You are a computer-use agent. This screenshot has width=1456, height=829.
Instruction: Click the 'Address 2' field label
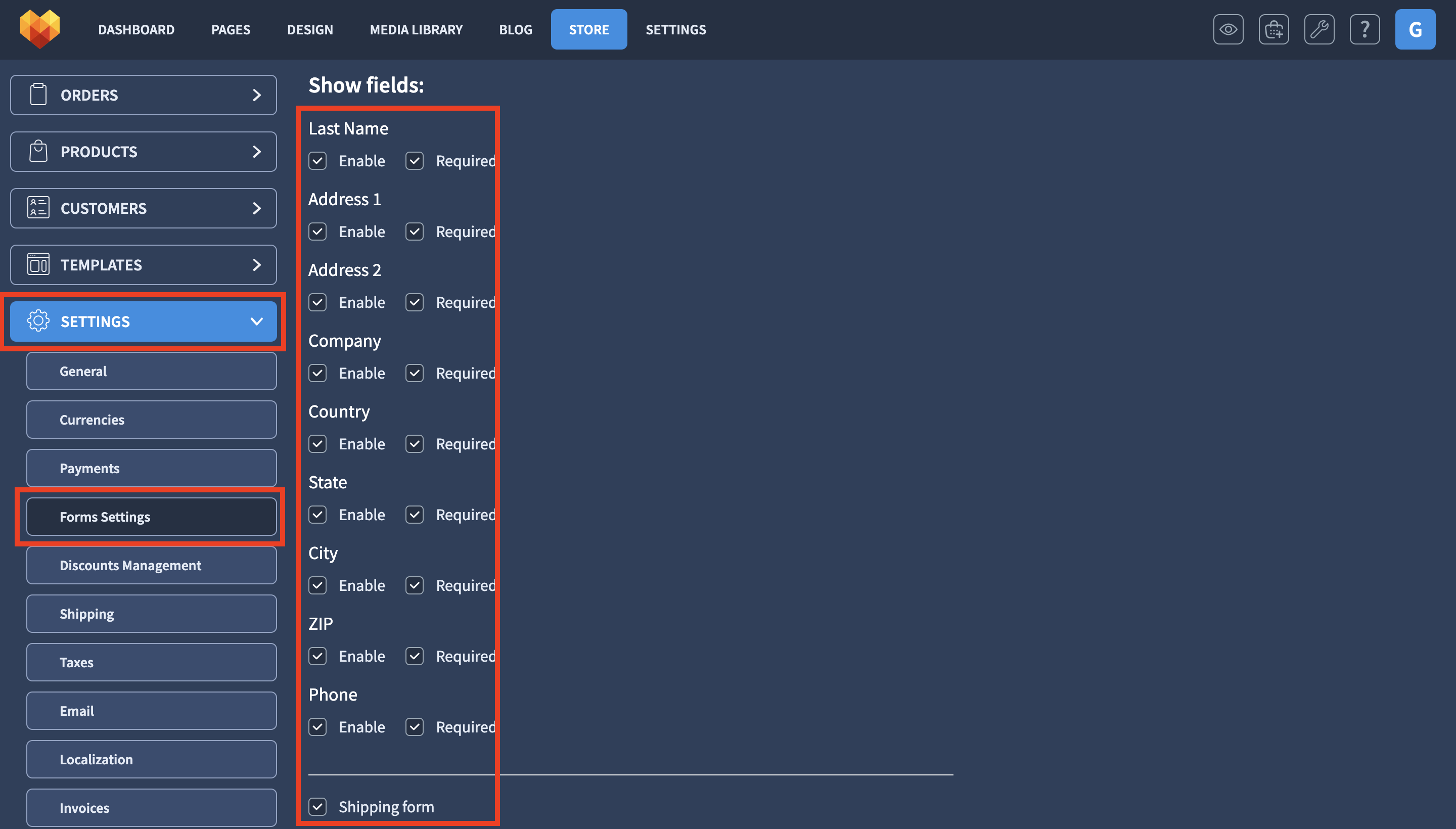[344, 270]
